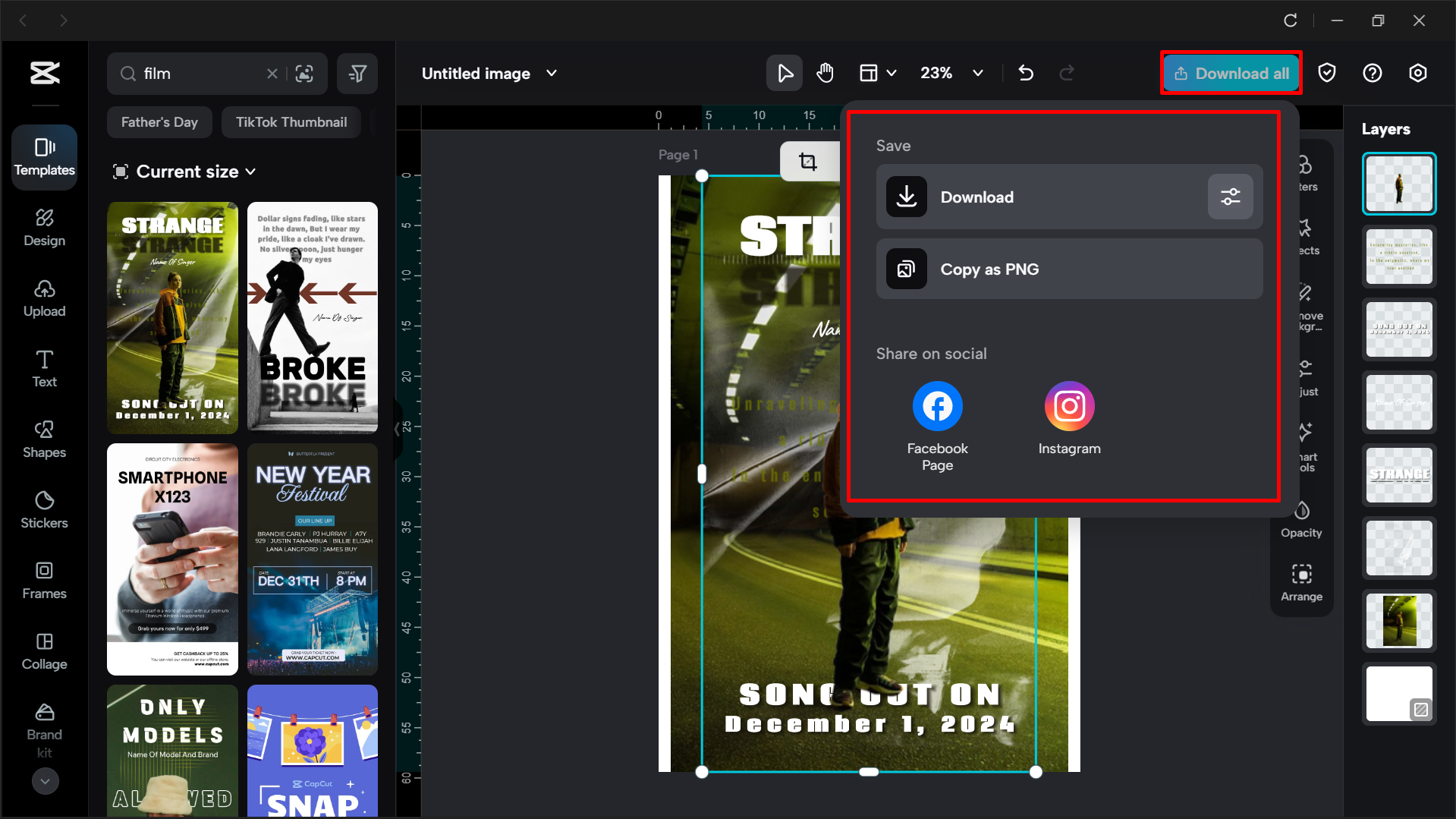This screenshot has width=1456, height=819.
Task: Click the search-by-image icon in the search bar
Action: coord(305,73)
